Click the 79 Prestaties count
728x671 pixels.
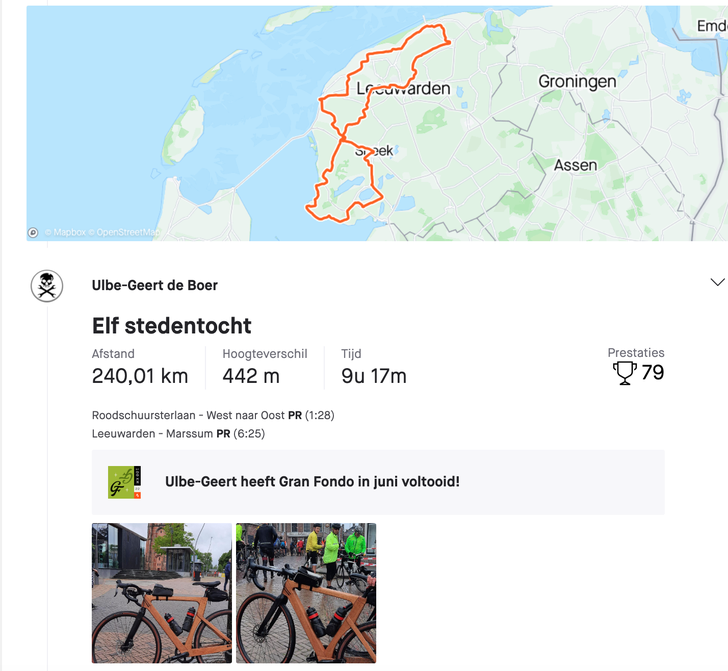[x=652, y=373]
